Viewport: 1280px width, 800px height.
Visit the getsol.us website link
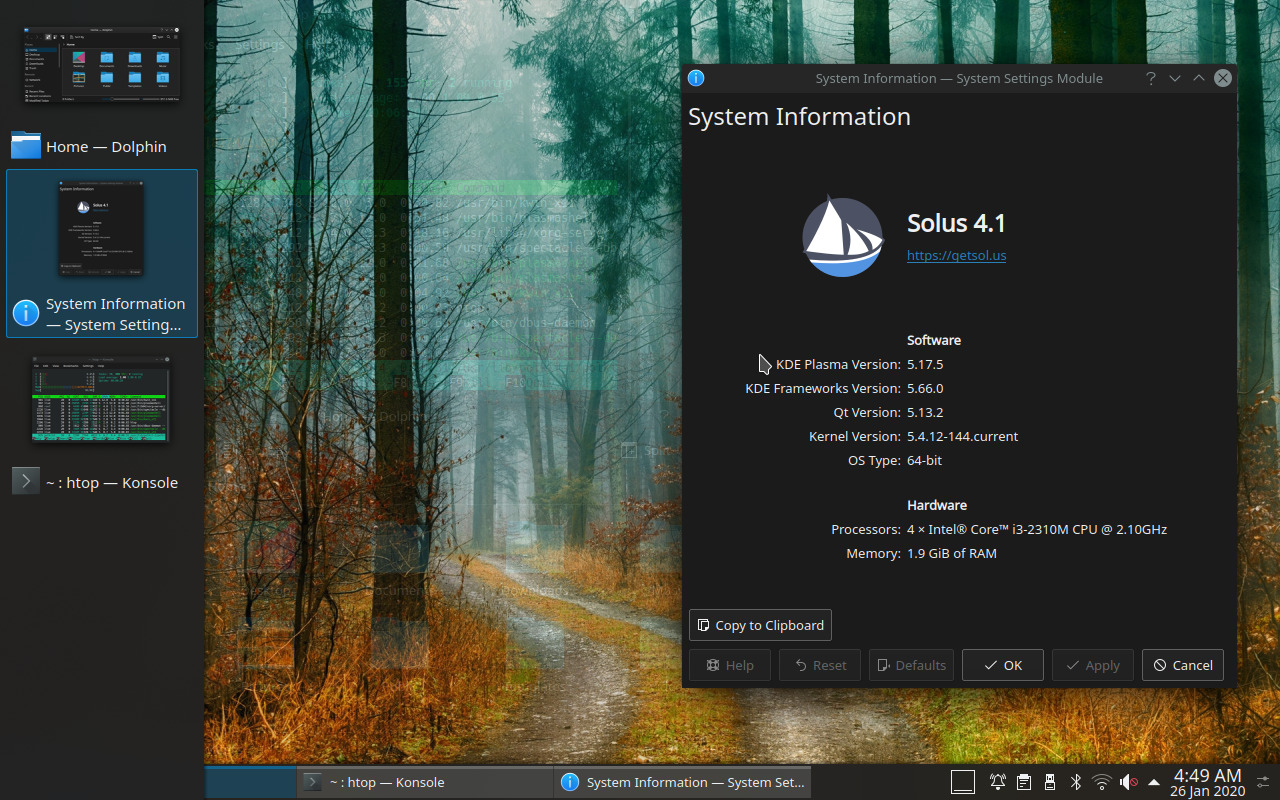pos(956,255)
